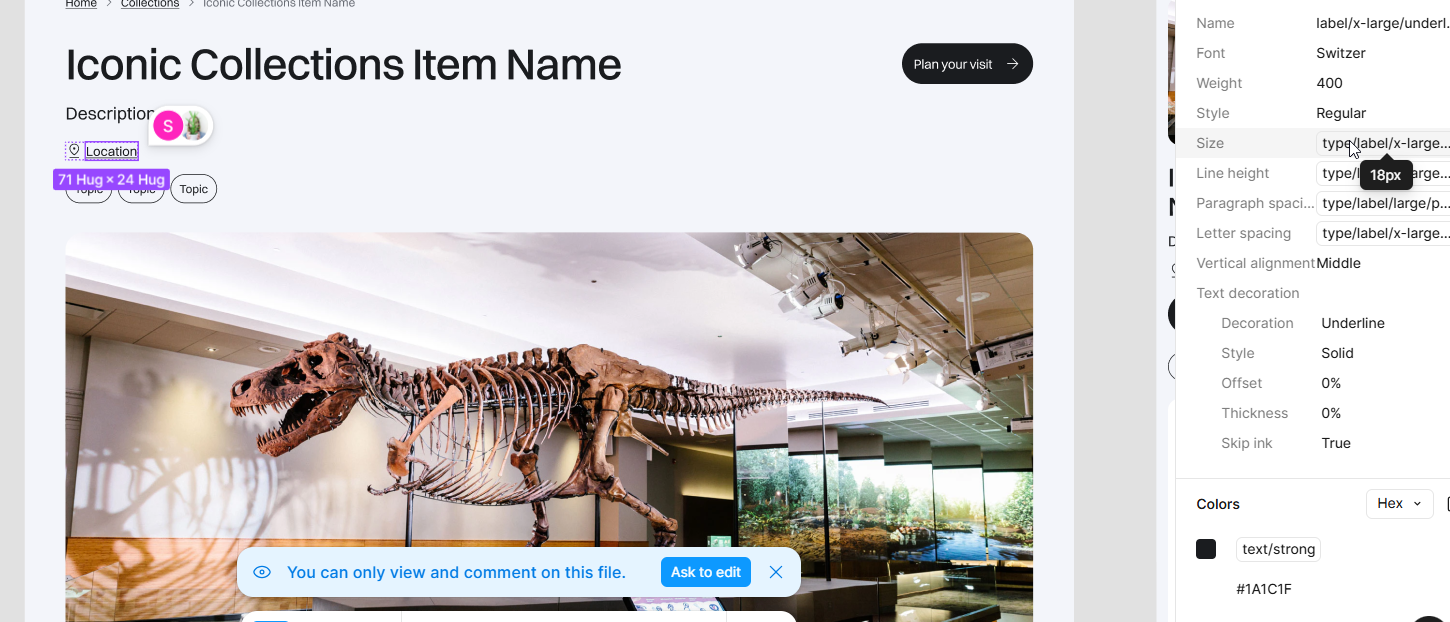Viewport: 1450px width, 622px height.
Task: Click the Home breadcrumb link
Action: pyautogui.click(x=81, y=4)
